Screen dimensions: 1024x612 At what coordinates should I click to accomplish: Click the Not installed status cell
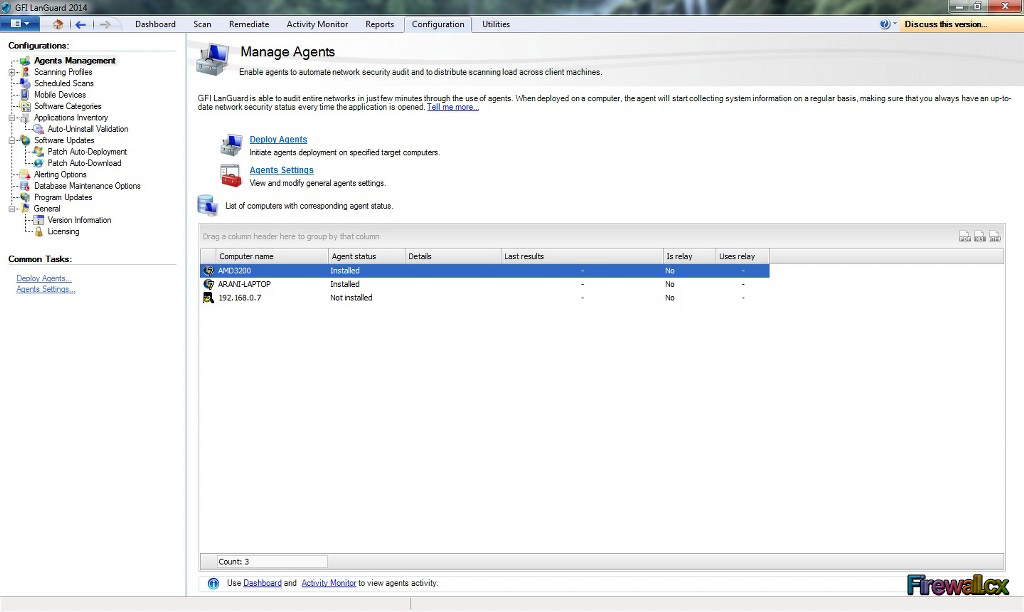[x=351, y=298]
